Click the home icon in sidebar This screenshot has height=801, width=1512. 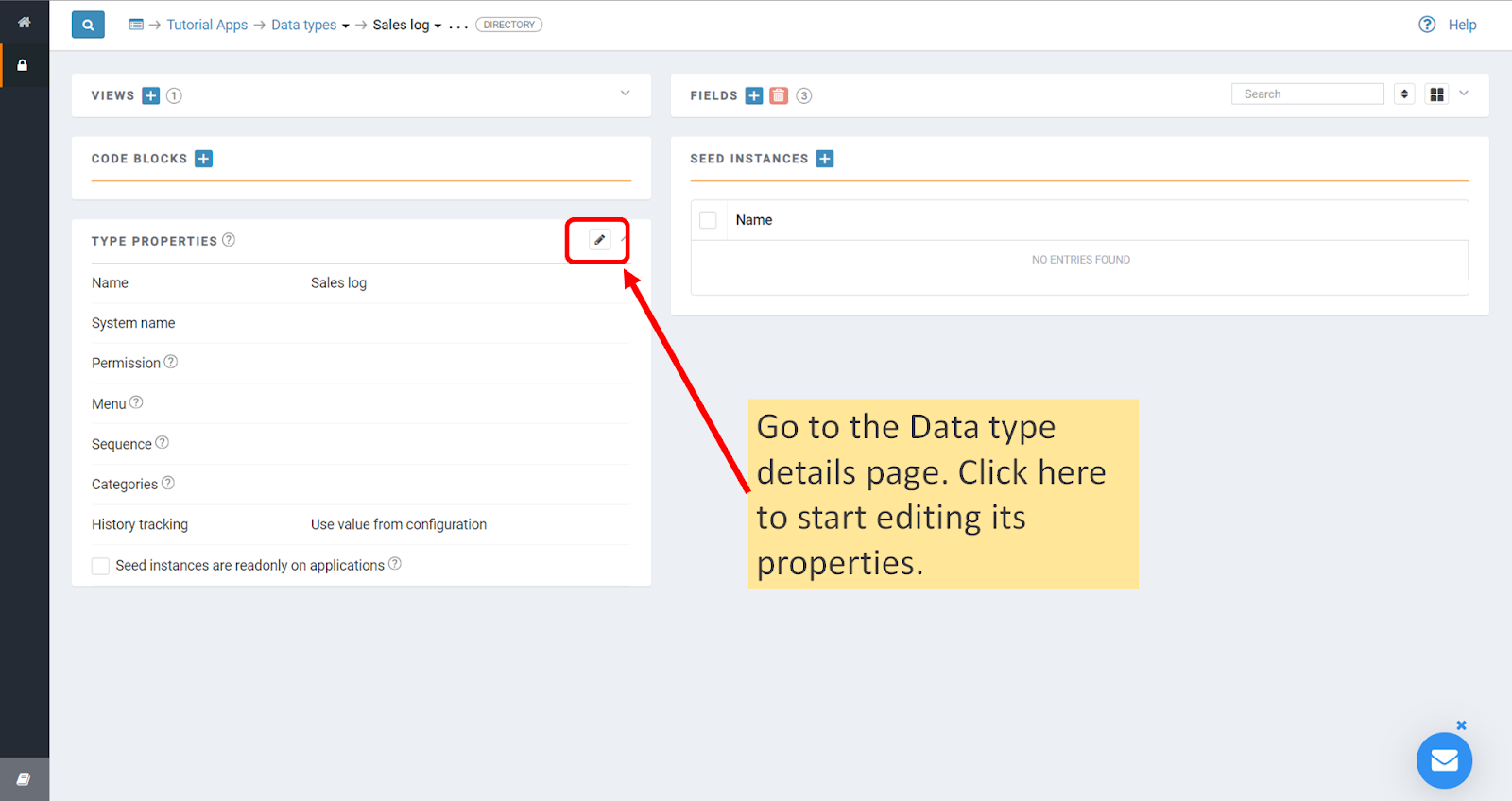point(25,22)
